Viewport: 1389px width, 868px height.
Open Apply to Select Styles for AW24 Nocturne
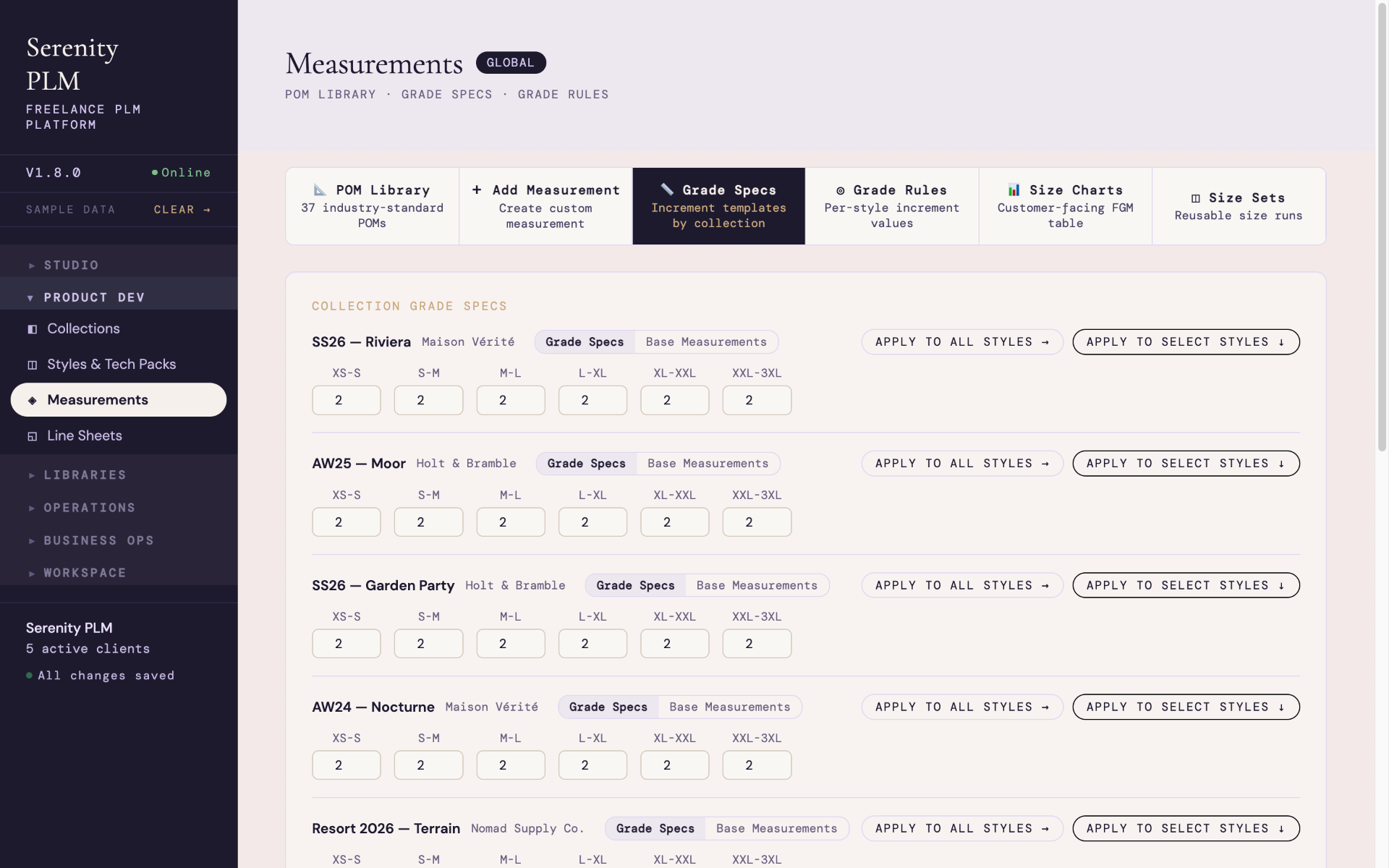click(x=1186, y=707)
